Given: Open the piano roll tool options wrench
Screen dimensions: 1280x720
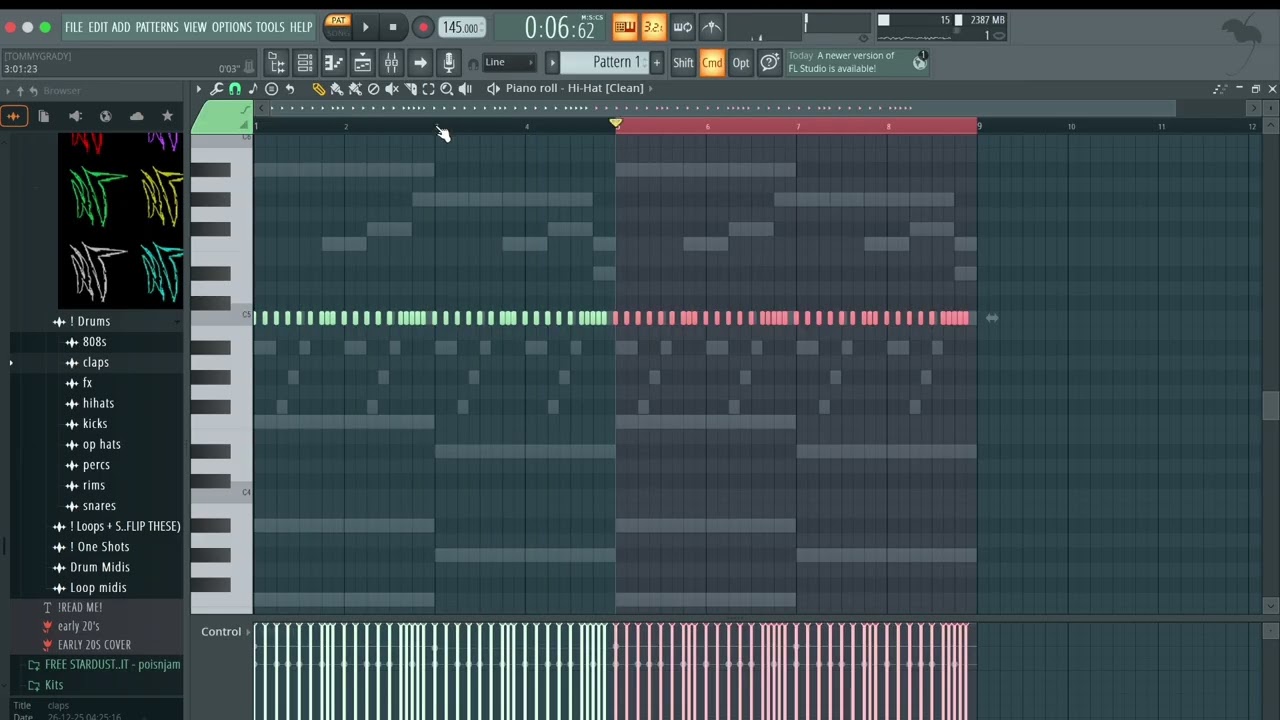Looking at the screenshot, I should pos(216,89).
